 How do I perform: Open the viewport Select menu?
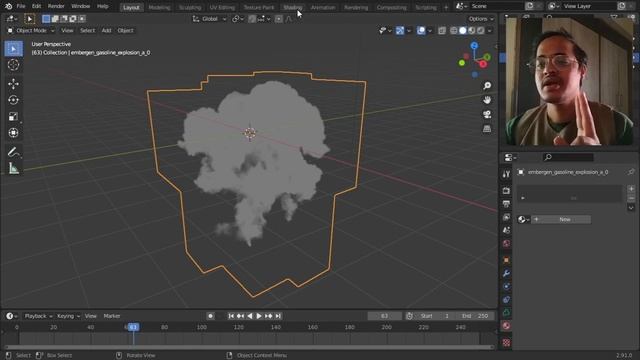(x=87, y=31)
